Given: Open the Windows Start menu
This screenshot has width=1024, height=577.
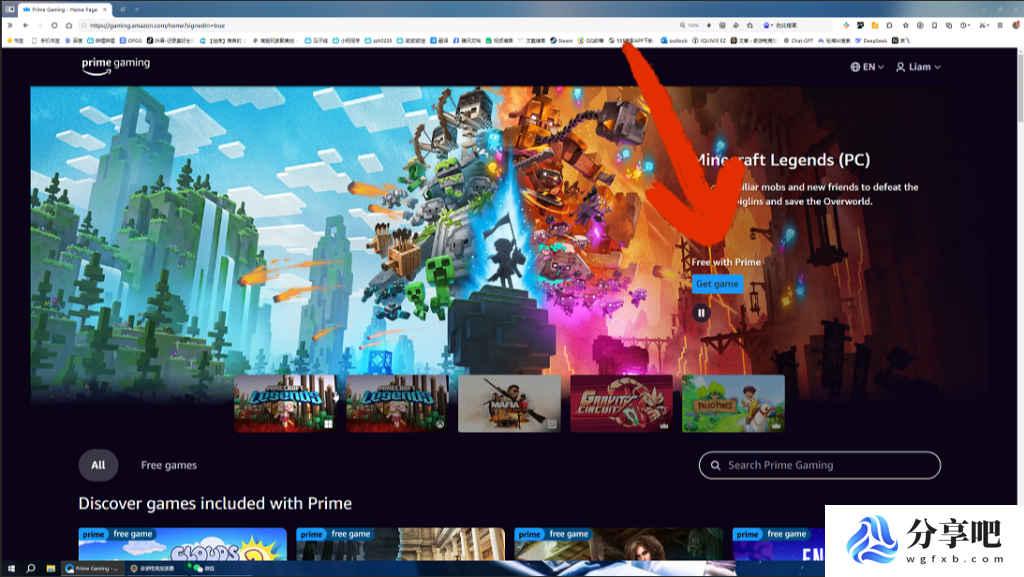Looking at the screenshot, I should tap(11, 569).
